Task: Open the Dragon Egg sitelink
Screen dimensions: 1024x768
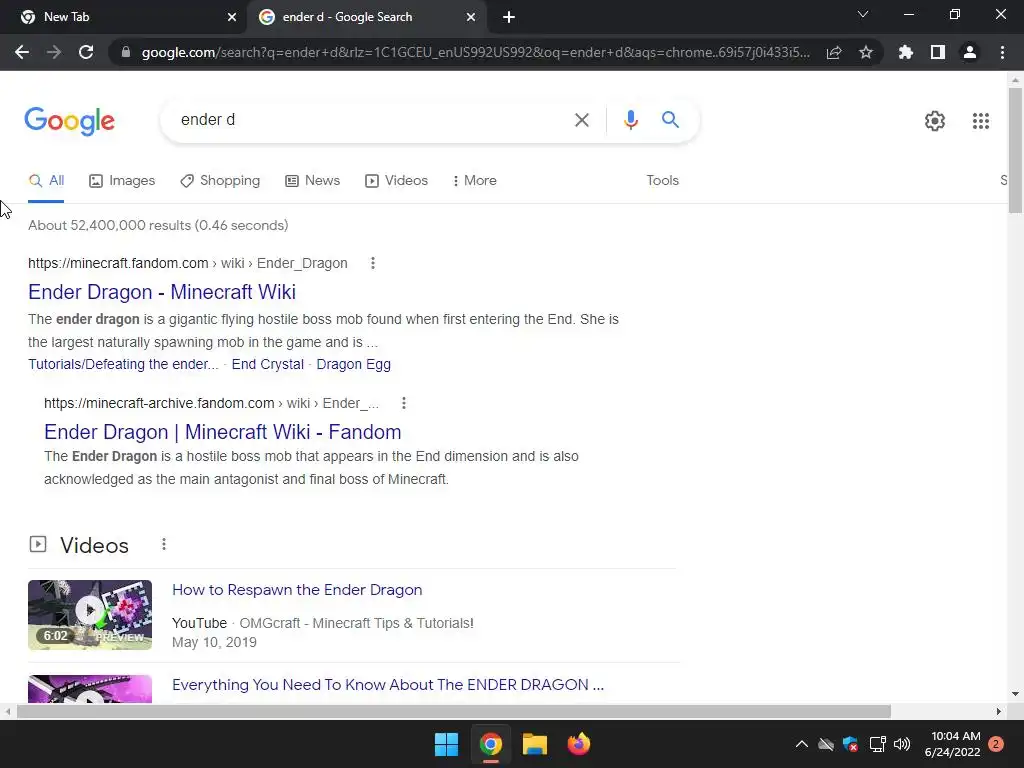Action: tap(353, 364)
